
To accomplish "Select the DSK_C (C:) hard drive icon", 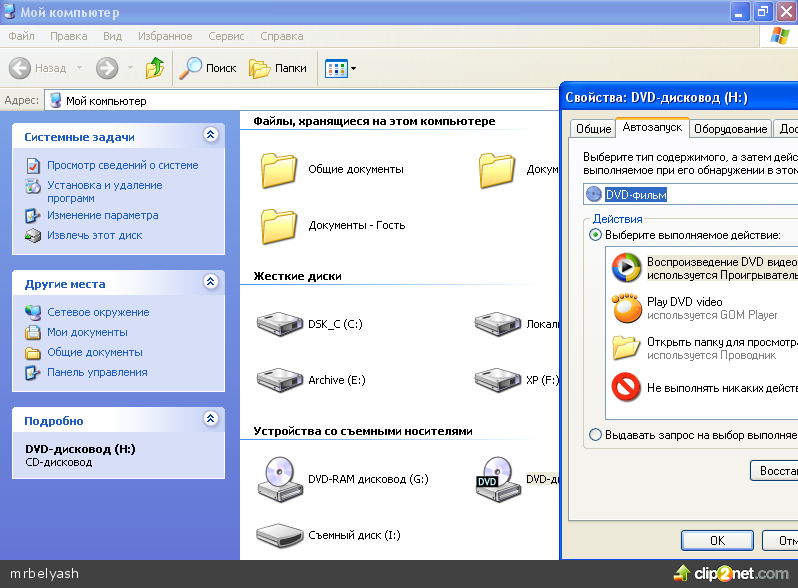I will pos(279,323).
